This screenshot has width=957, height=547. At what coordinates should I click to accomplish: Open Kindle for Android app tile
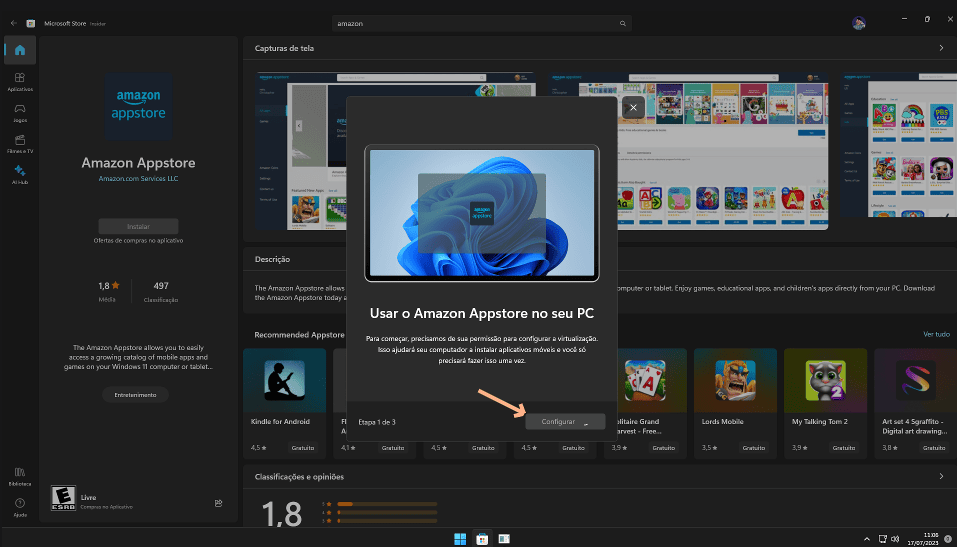(284, 403)
